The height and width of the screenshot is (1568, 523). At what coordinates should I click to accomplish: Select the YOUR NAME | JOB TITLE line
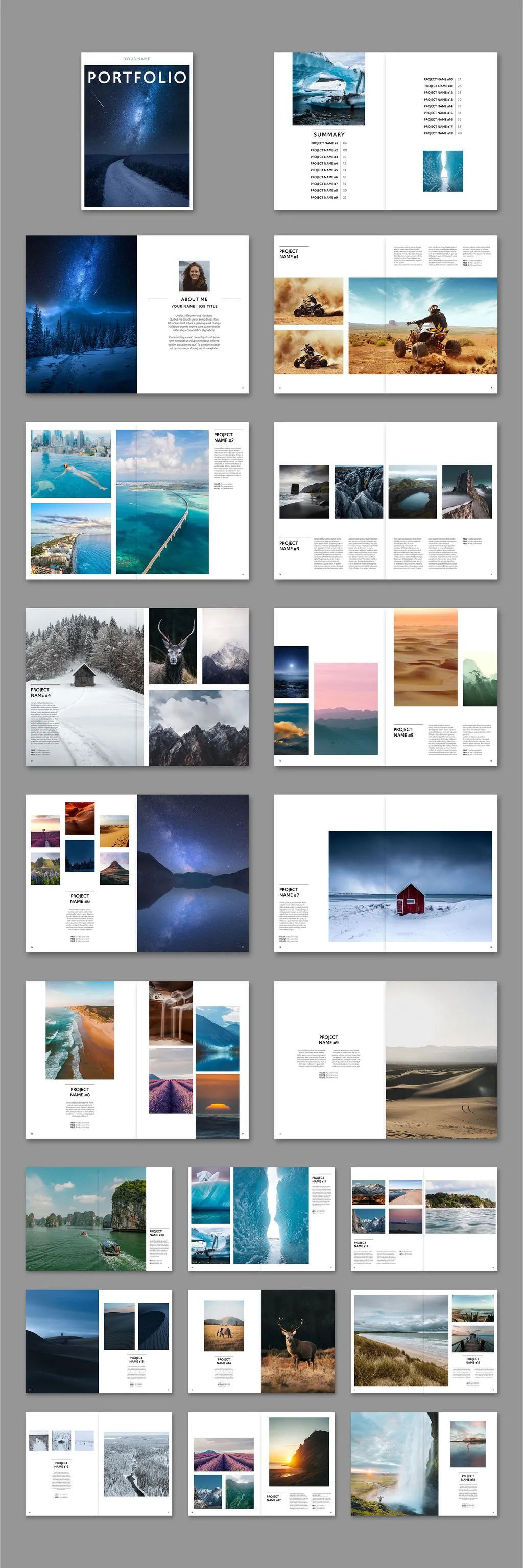pos(194,306)
